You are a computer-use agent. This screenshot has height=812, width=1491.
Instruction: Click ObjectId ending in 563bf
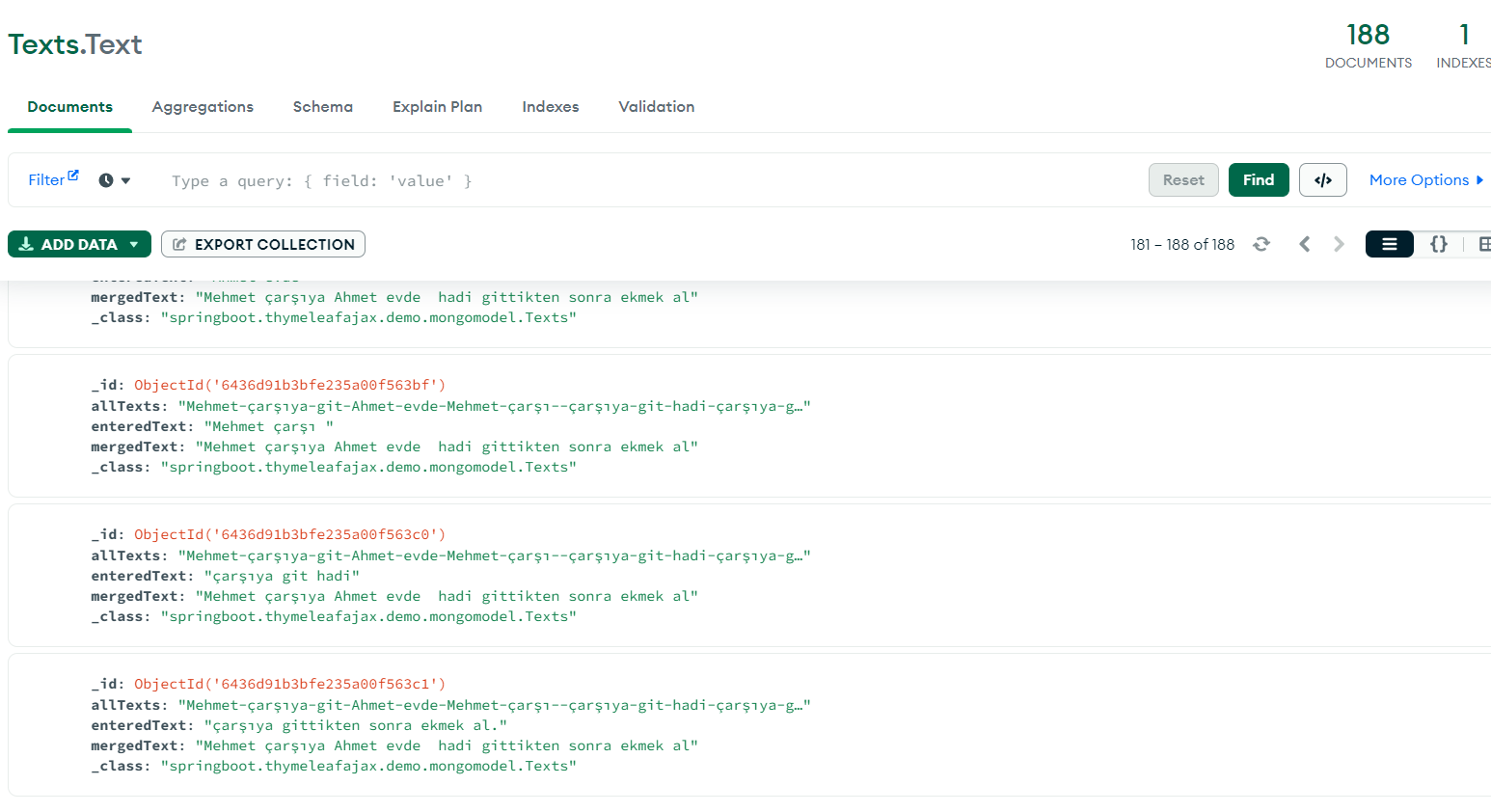point(289,385)
